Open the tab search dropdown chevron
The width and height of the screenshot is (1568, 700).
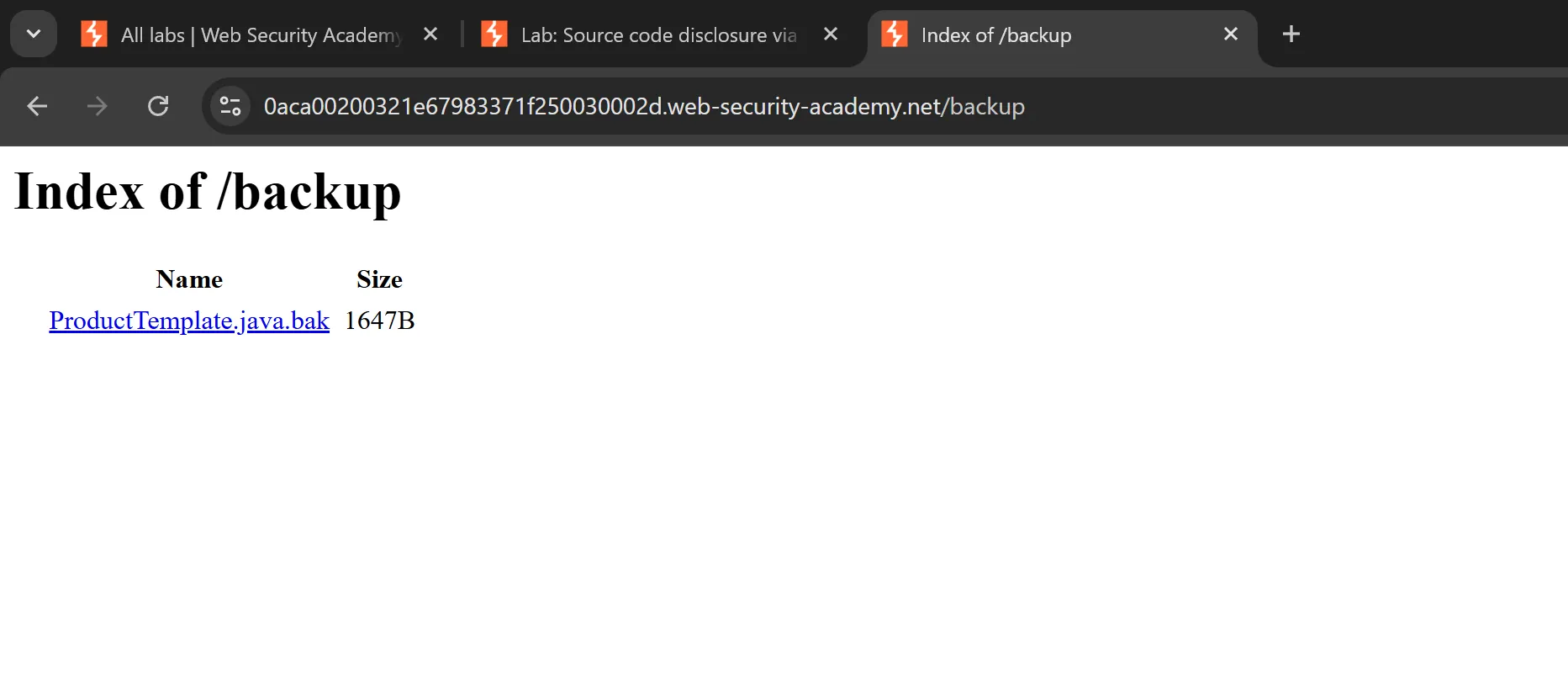pyautogui.click(x=34, y=34)
